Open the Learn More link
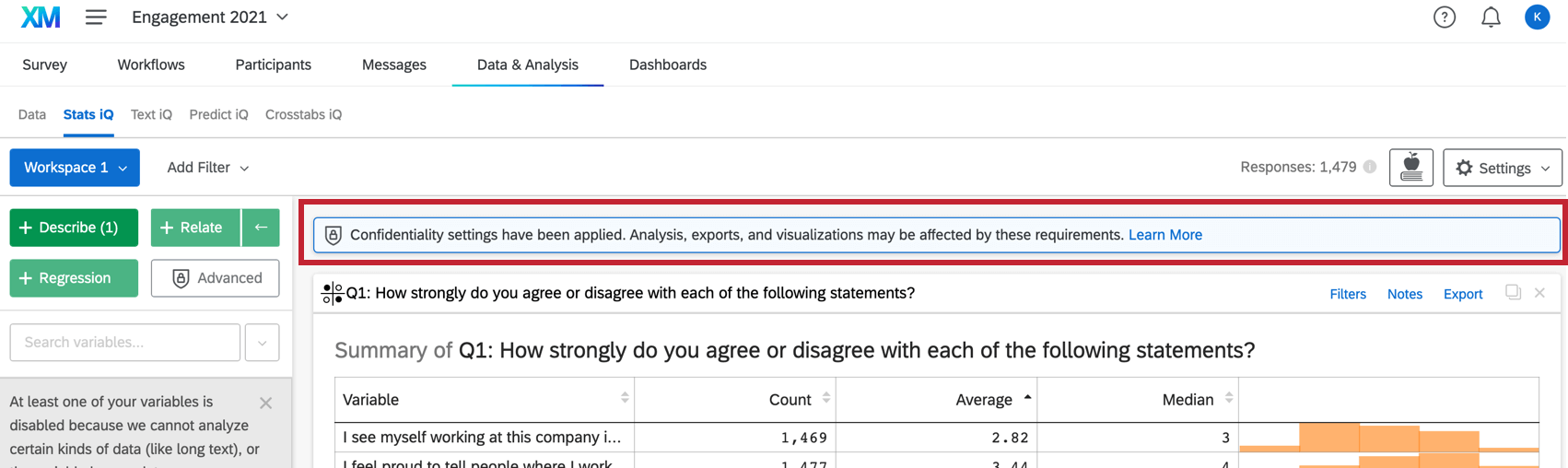This screenshot has width=1568, height=468. 1165,235
